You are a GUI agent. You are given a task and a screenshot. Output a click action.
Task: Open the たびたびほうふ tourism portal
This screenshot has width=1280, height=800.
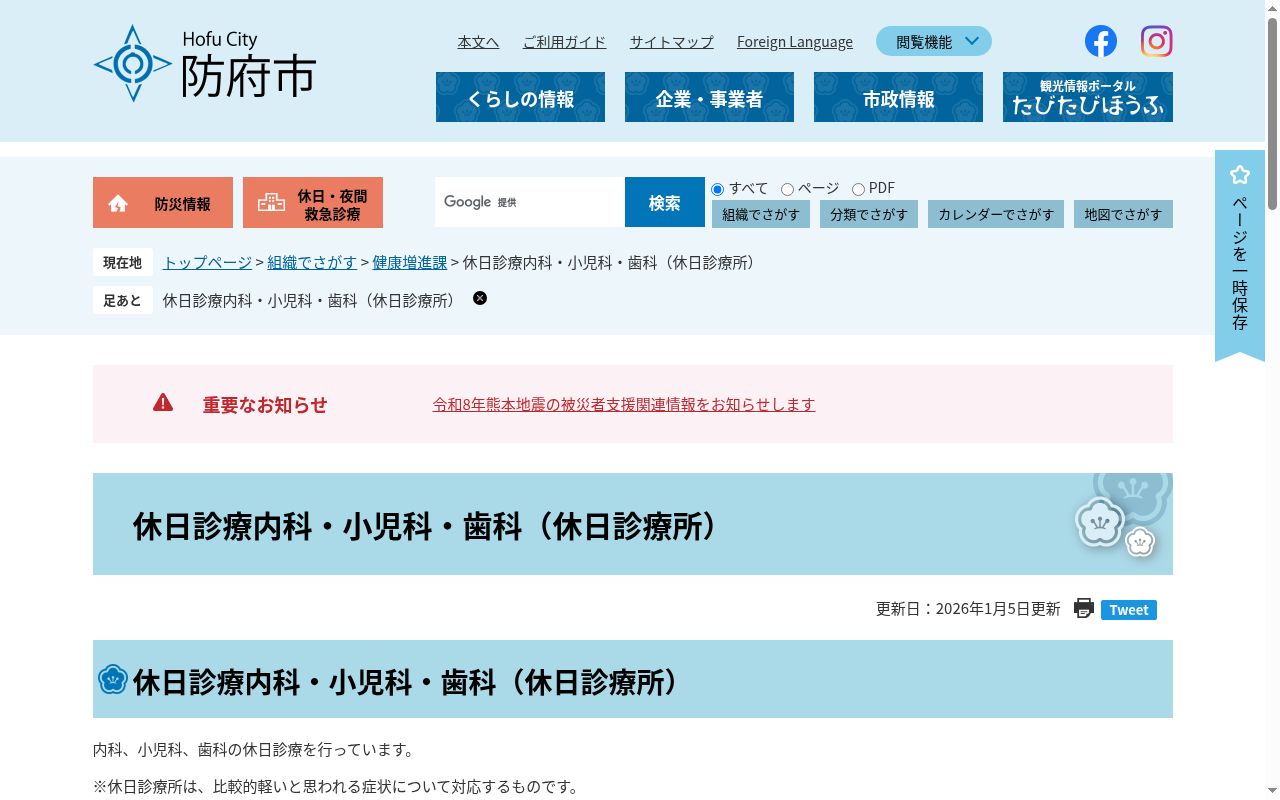point(1088,97)
